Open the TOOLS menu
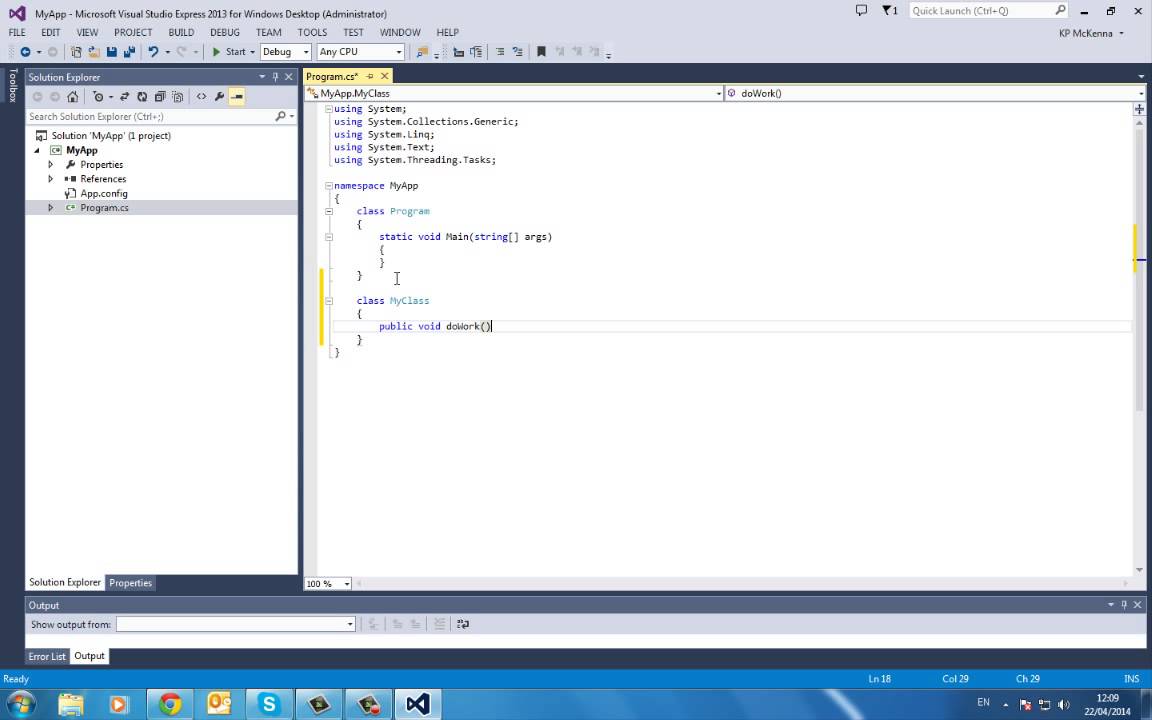The height and width of the screenshot is (720, 1152). [312, 32]
